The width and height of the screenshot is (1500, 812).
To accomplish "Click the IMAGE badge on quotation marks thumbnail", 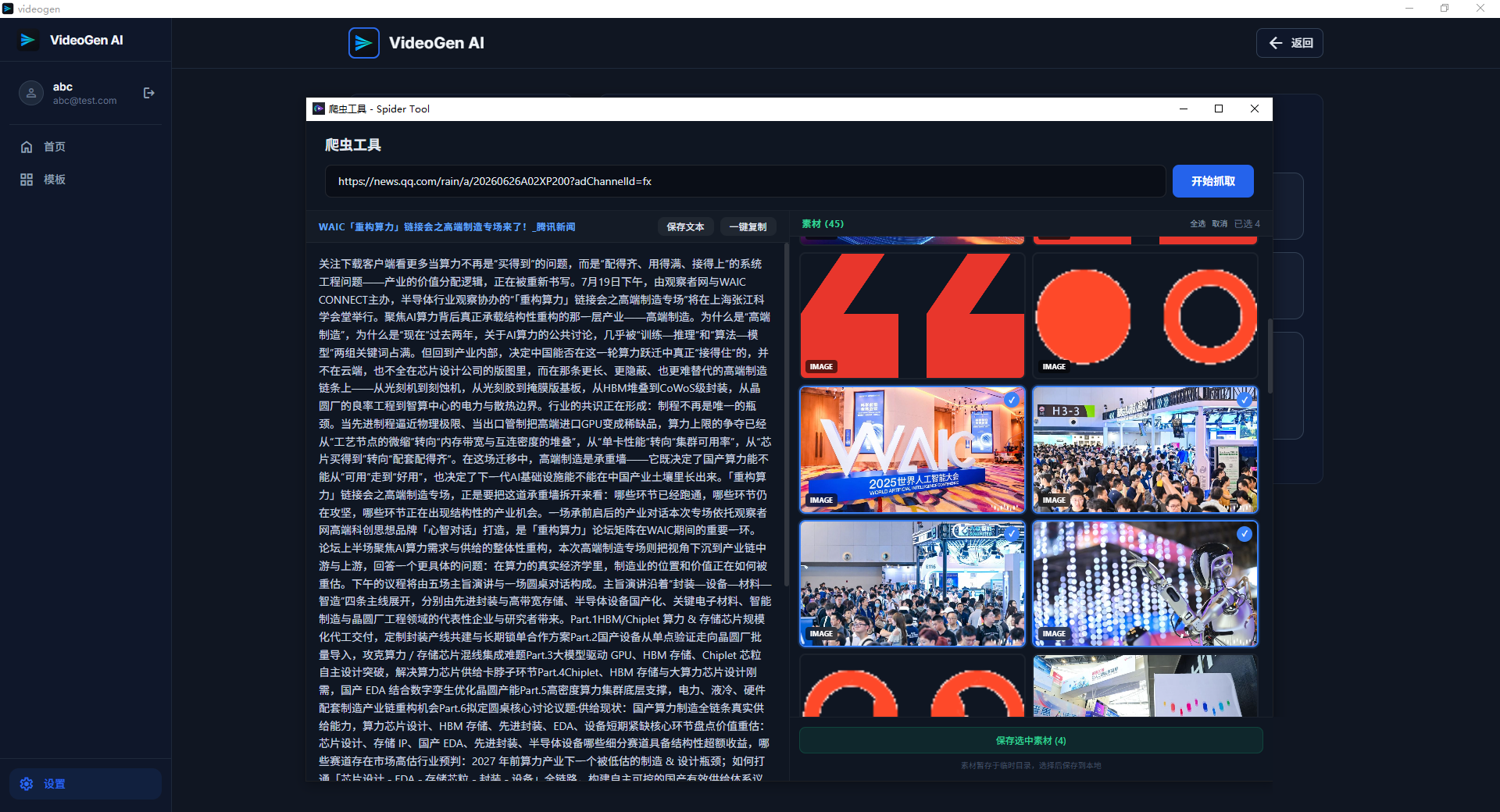I will [821, 367].
